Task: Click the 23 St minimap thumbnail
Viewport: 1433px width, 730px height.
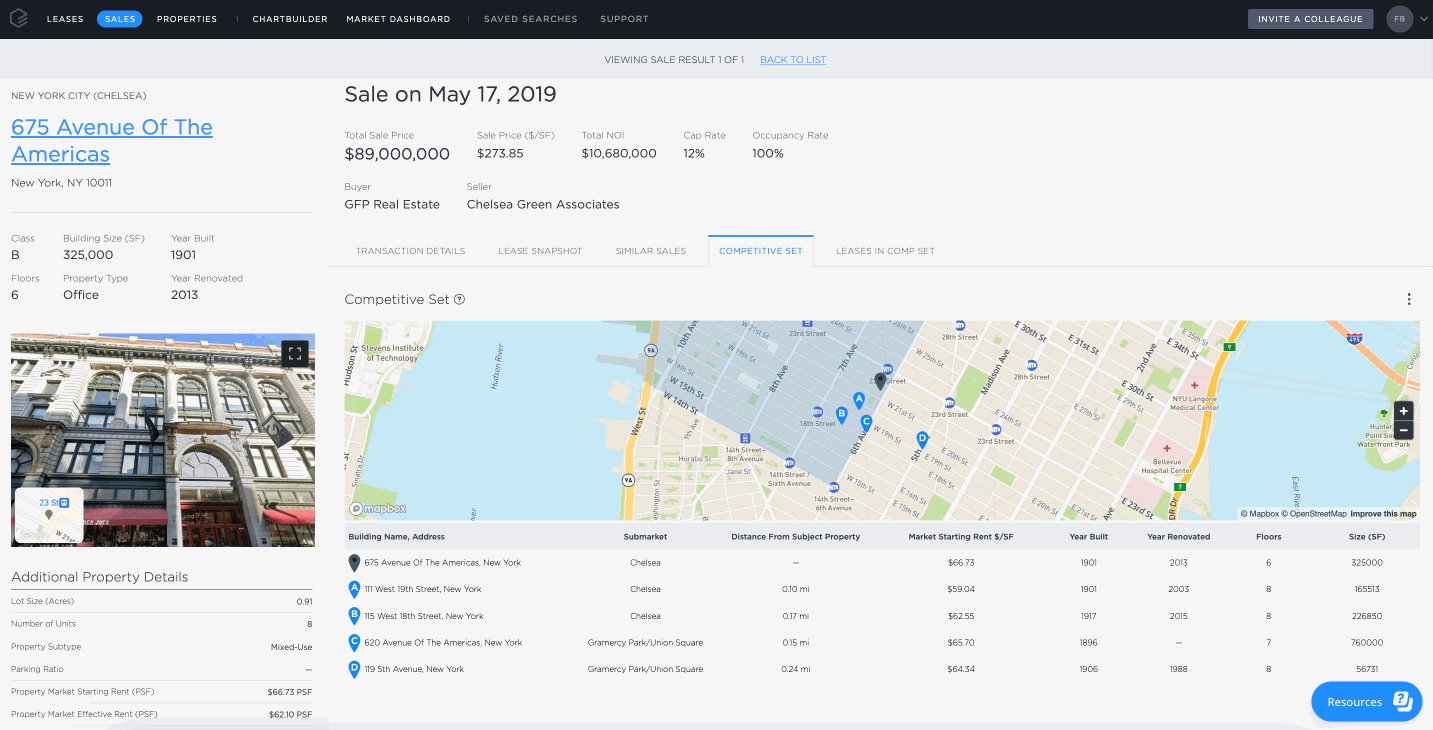Action: (49, 515)
